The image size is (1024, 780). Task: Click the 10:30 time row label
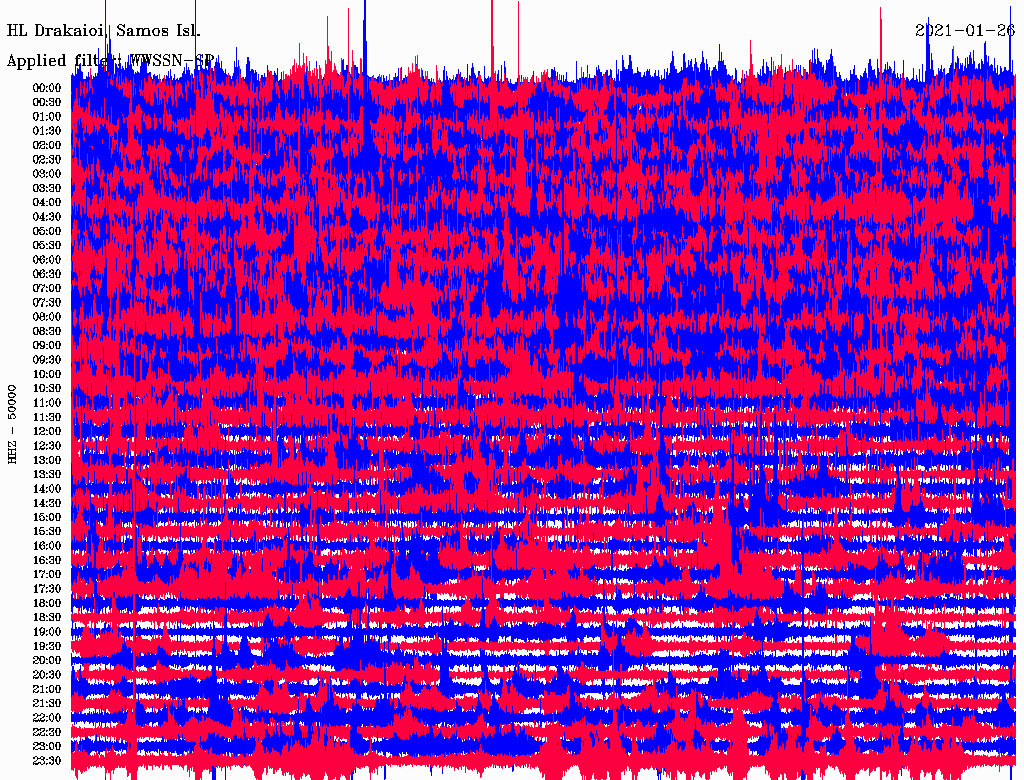[47, 388]
